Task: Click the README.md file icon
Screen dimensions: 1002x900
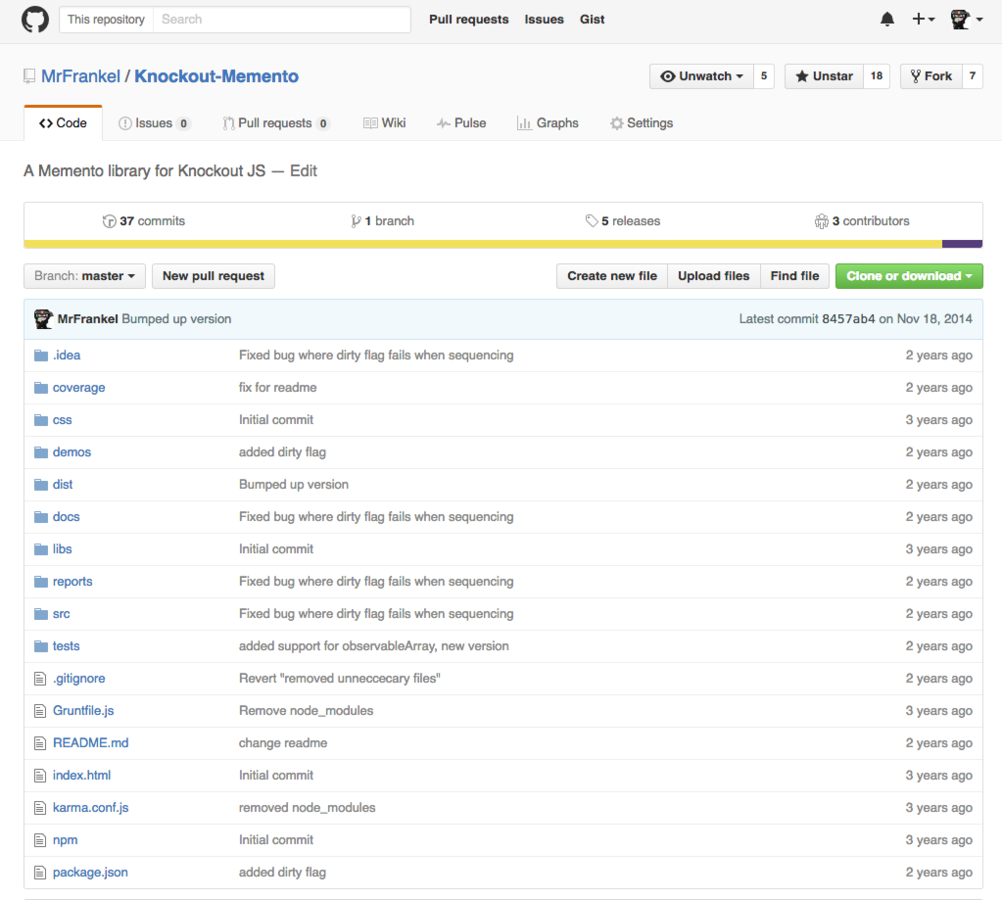Action: coord(40,743)
